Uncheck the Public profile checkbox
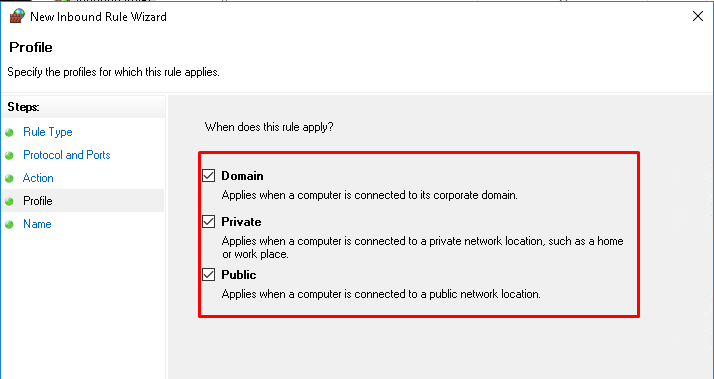The height and width of the screenshot is (379, 714). pyautogui.click(x=209, y=274)
